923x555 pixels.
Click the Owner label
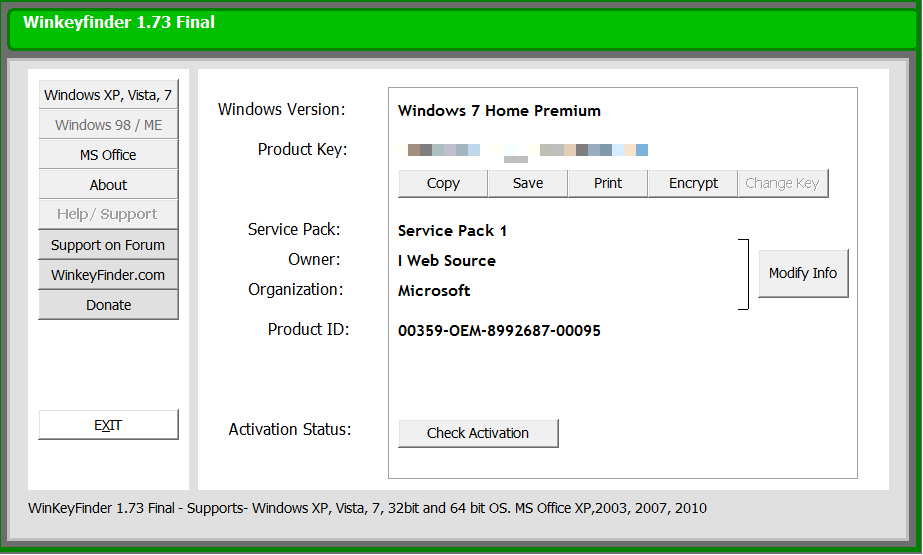314,260
